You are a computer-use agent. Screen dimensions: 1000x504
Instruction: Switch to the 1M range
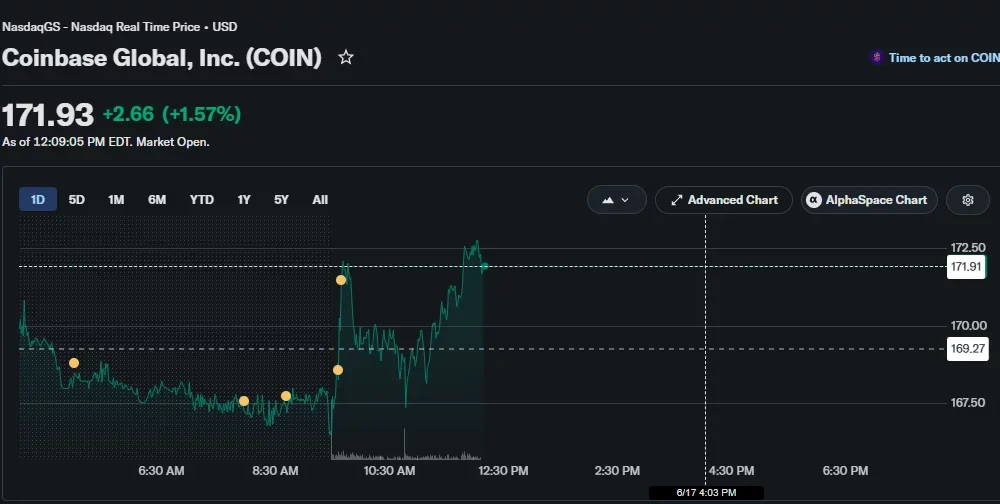pyautogui.click(x=116, y=200)
